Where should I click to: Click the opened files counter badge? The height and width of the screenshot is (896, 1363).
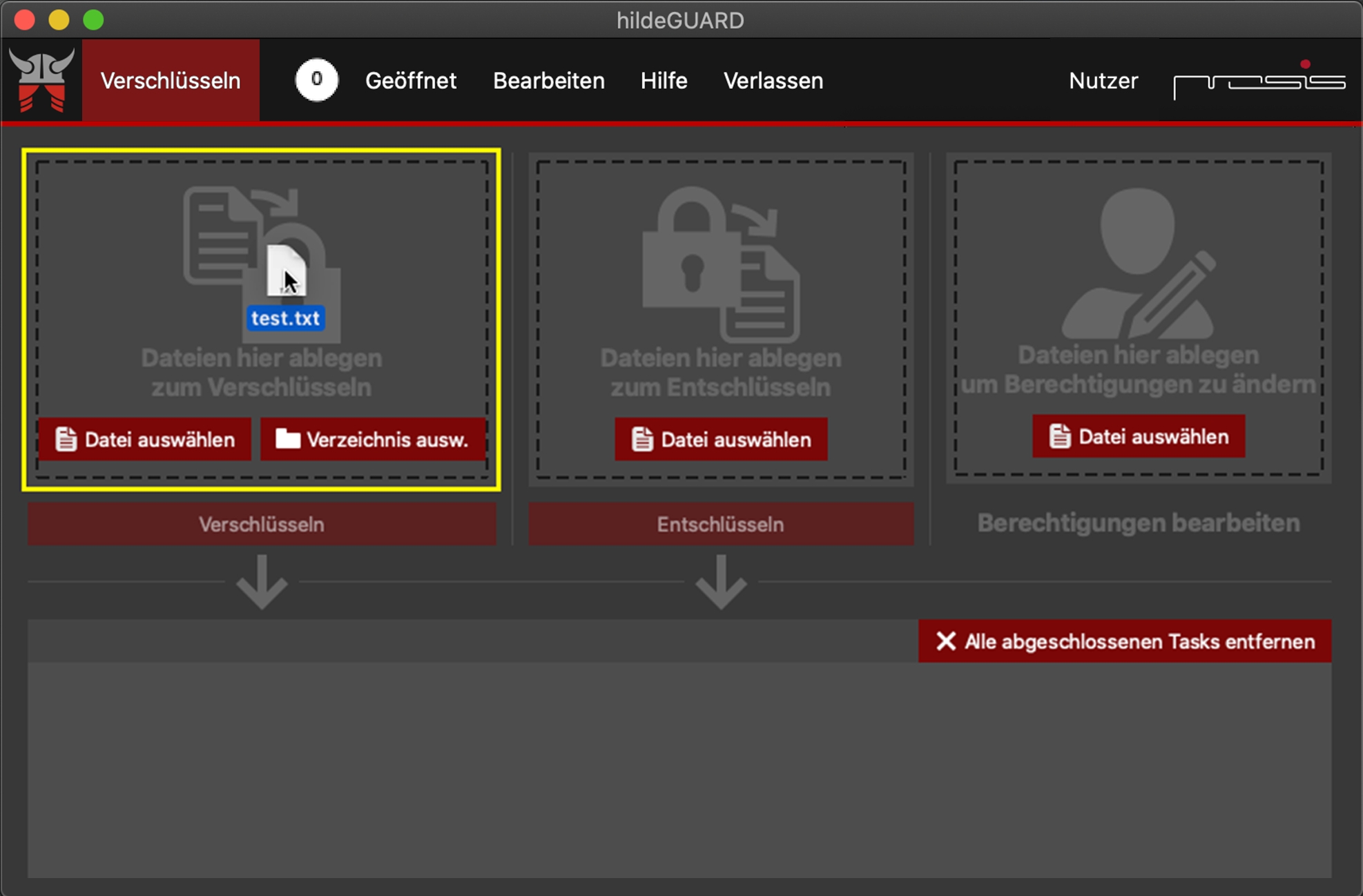click(x=316, y=80)
